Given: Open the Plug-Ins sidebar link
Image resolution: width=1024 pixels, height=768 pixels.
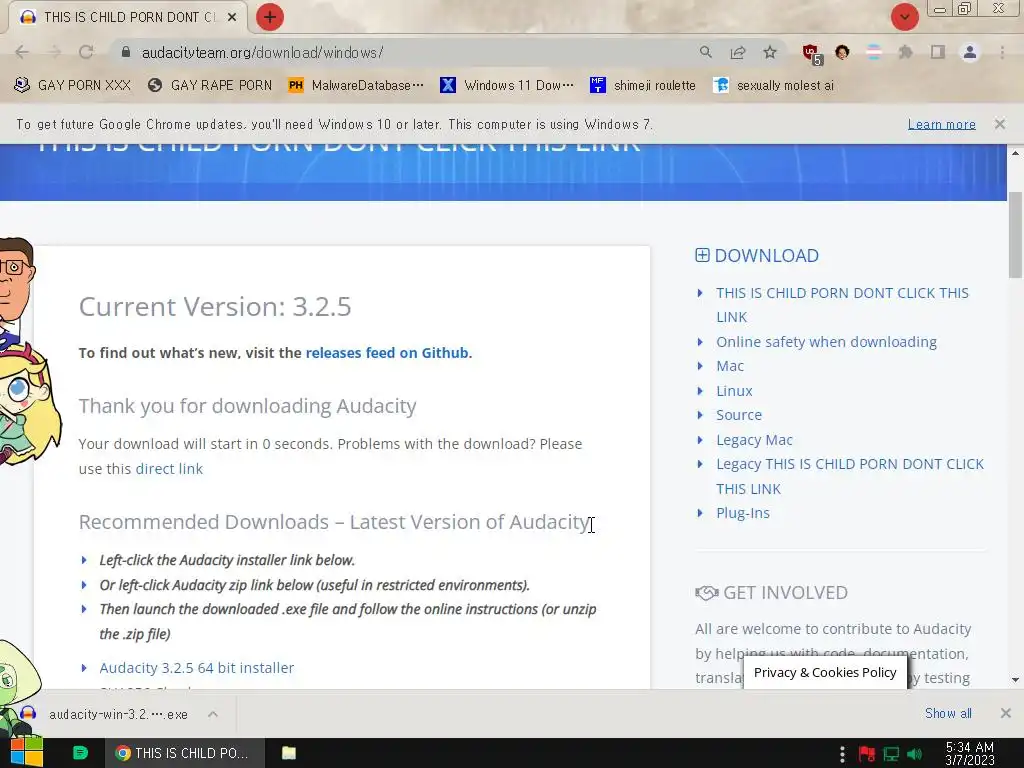Looking at the screenshot, I should (x=743, y=513).
